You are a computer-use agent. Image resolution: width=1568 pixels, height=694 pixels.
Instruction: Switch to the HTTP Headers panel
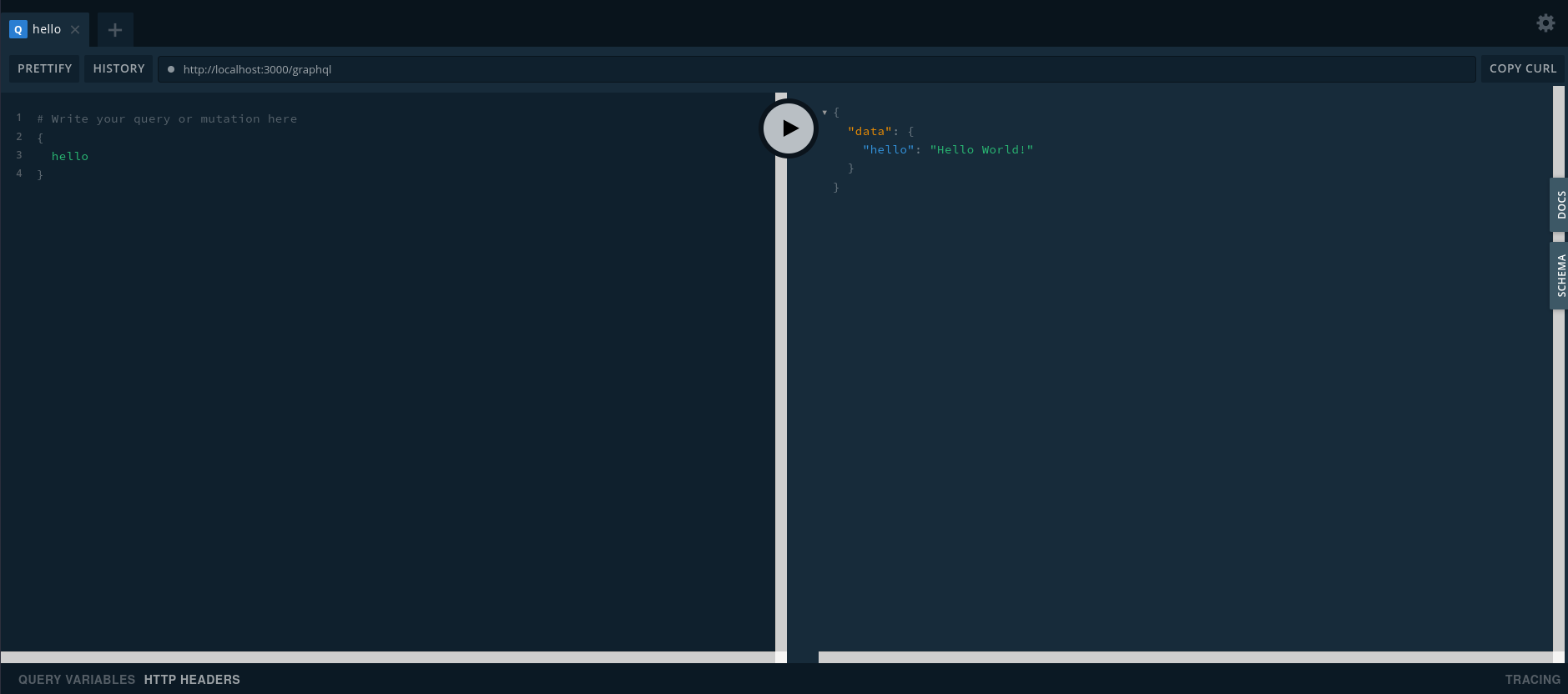tap(192, 680)
